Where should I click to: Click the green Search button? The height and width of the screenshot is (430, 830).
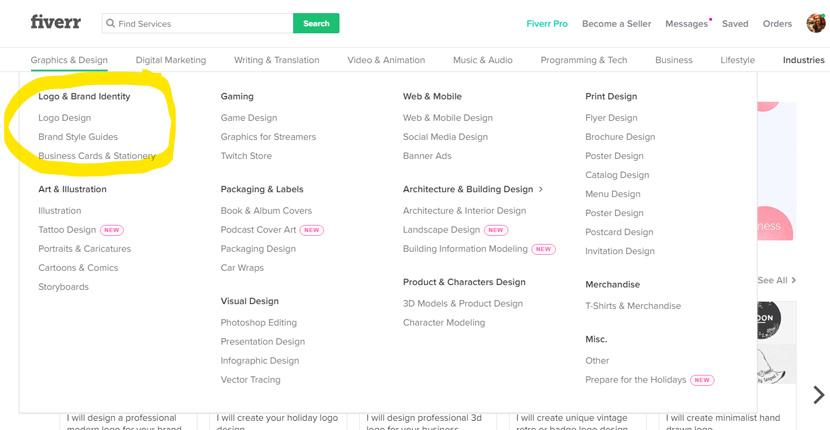[316, 23]
